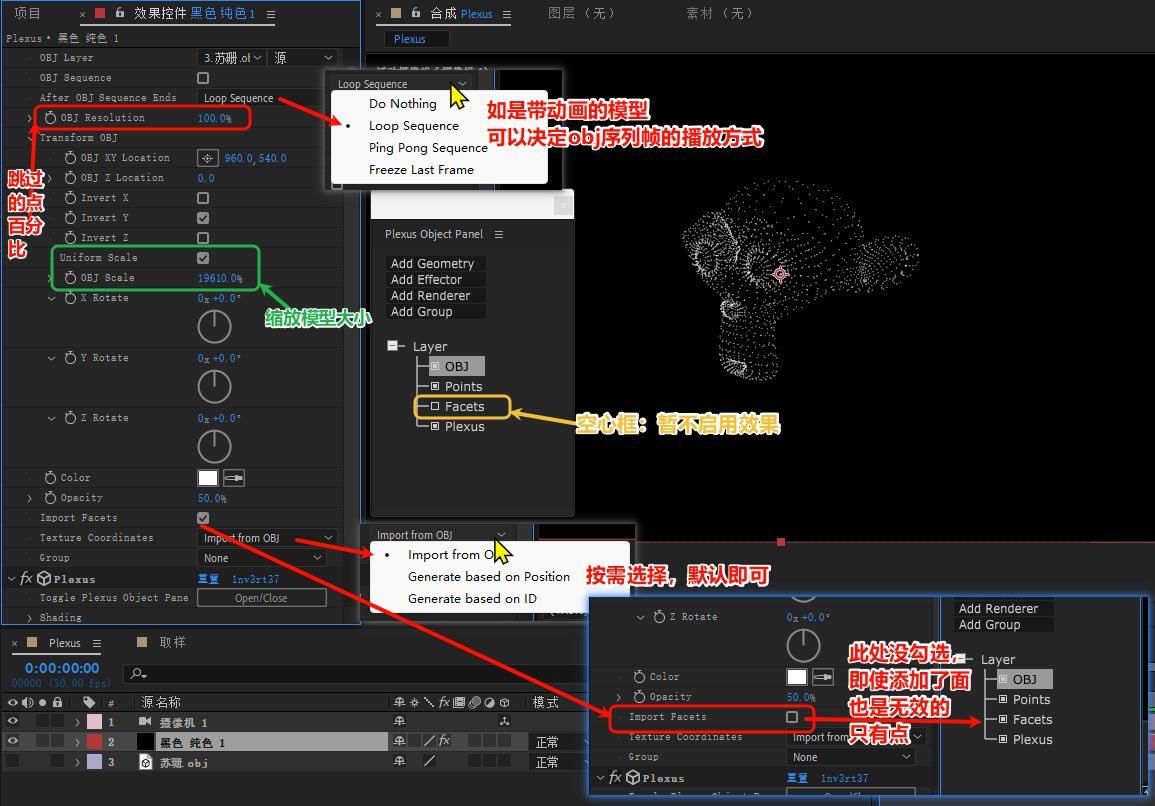Enable the hollow square beside Facets

(435, 406)
